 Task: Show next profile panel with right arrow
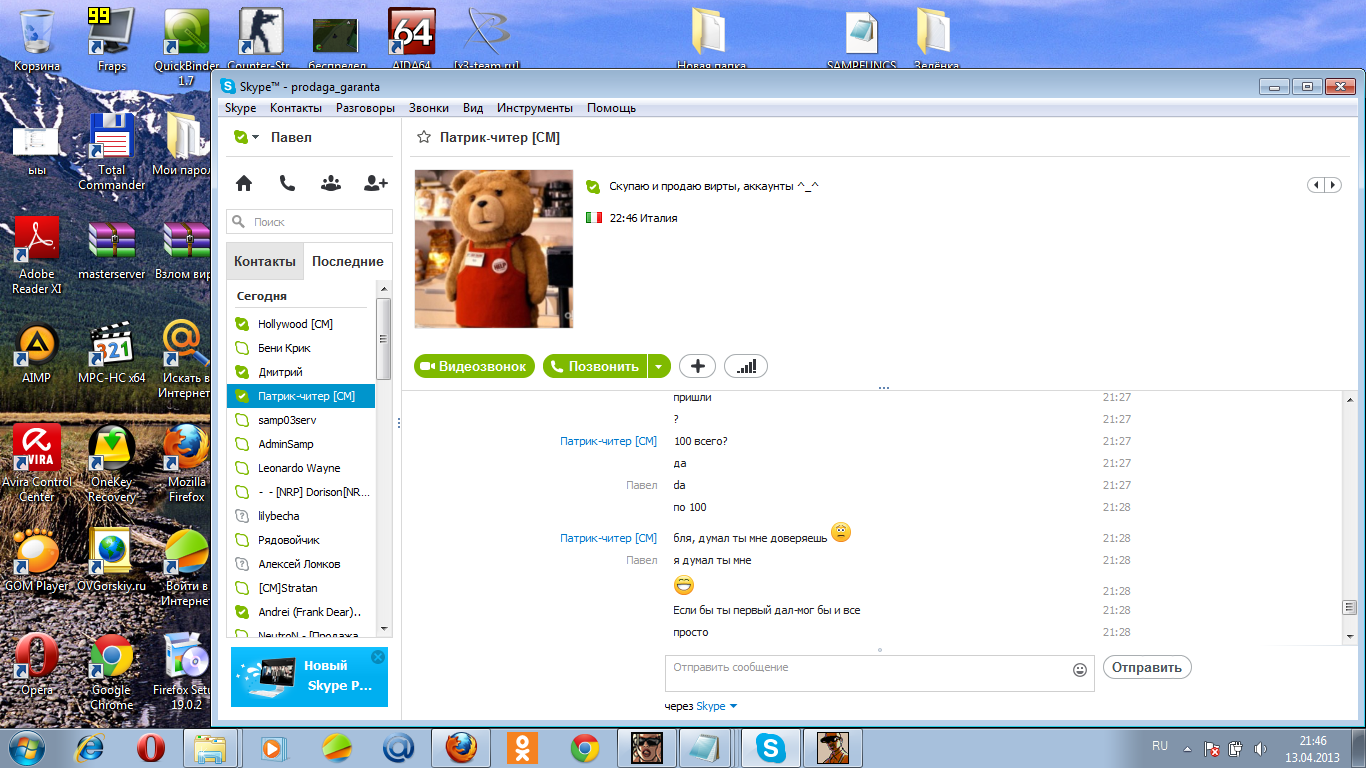[x=1333, y=185]
